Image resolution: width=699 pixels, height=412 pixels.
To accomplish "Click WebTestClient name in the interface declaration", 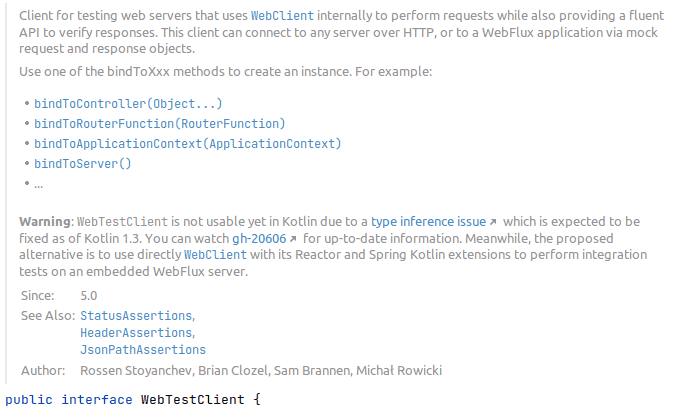I will 190,400.
